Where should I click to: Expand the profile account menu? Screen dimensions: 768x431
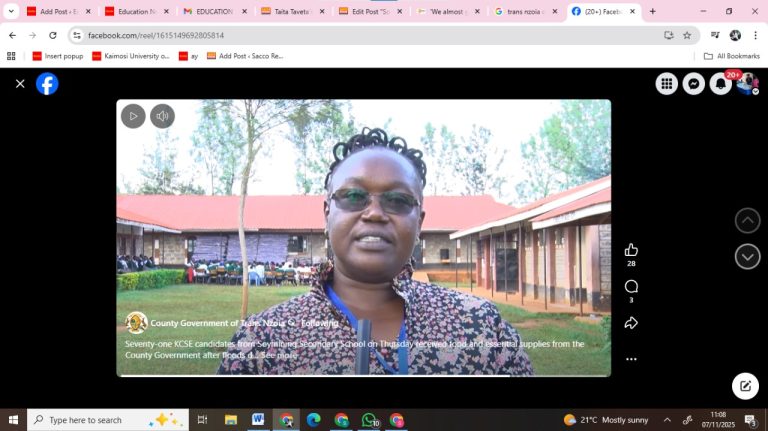click(x=747, y=84)
